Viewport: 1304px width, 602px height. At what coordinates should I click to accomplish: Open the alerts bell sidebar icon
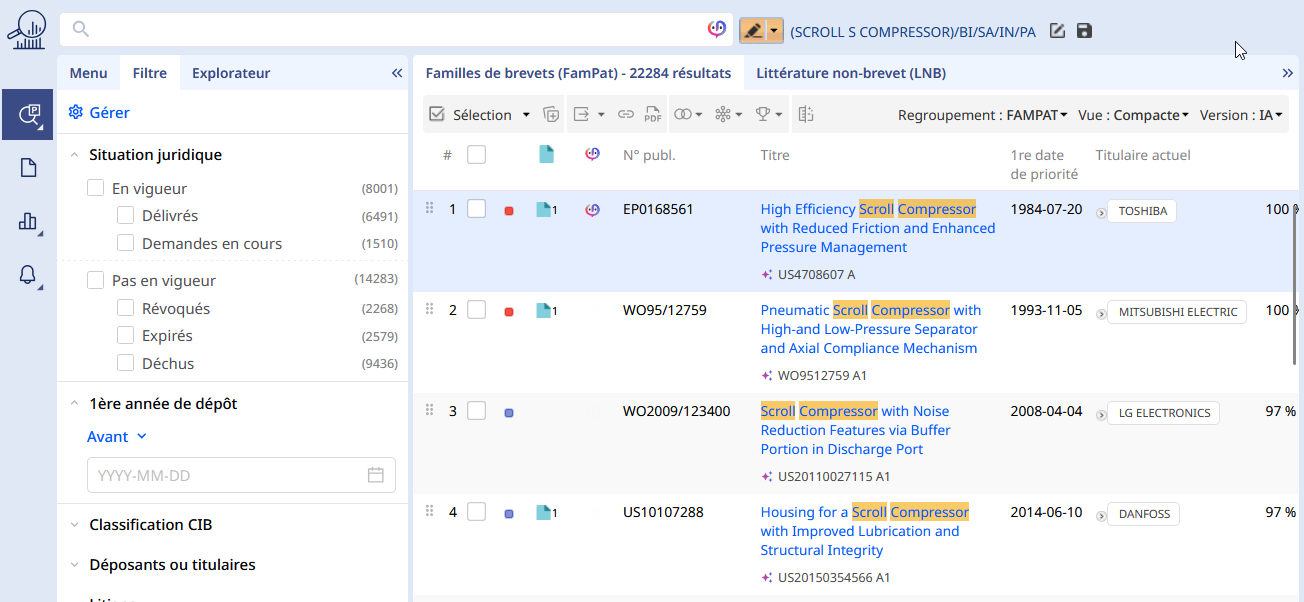(28, 275)
